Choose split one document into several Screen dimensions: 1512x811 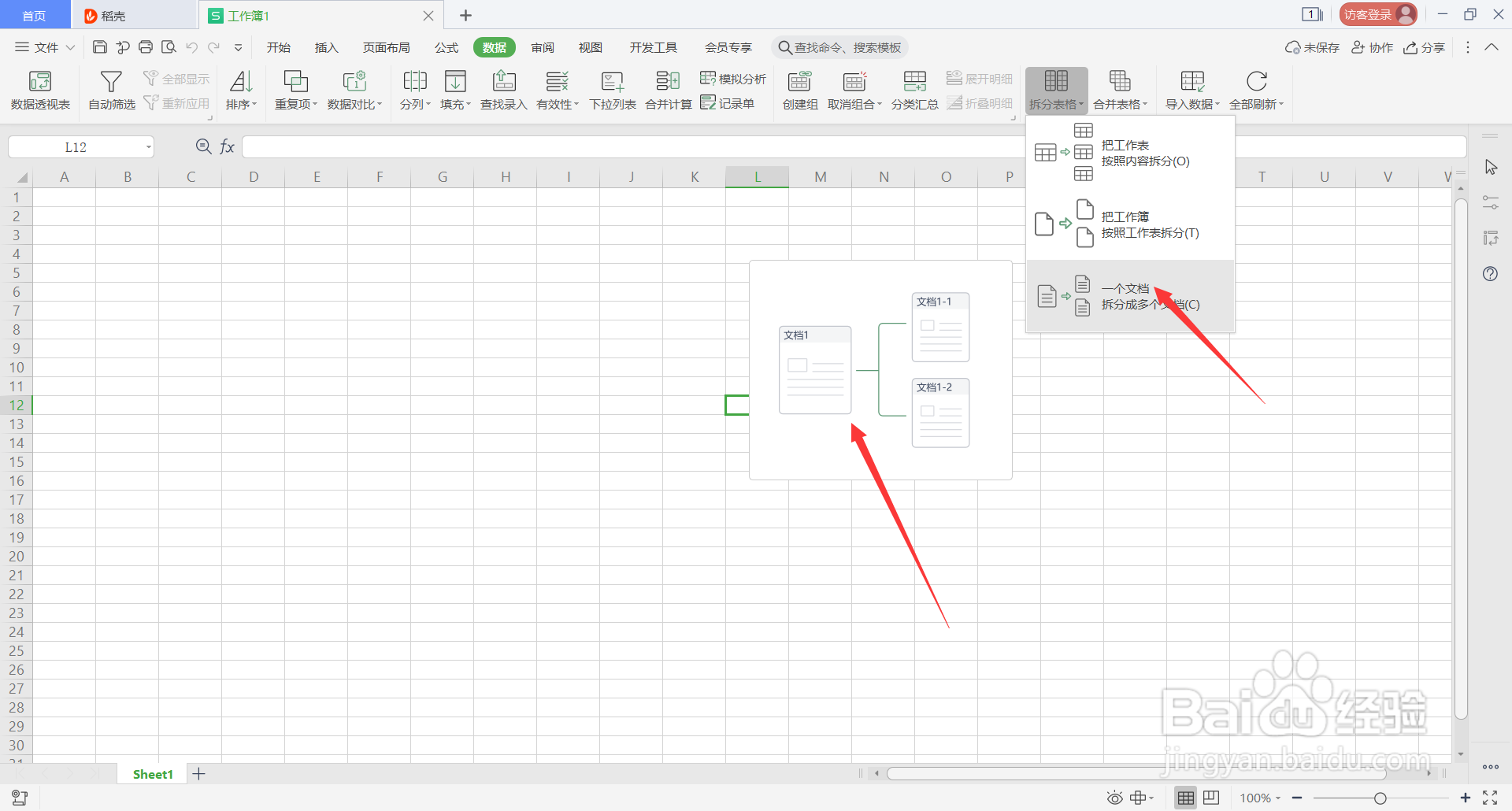pos(1130,296)
